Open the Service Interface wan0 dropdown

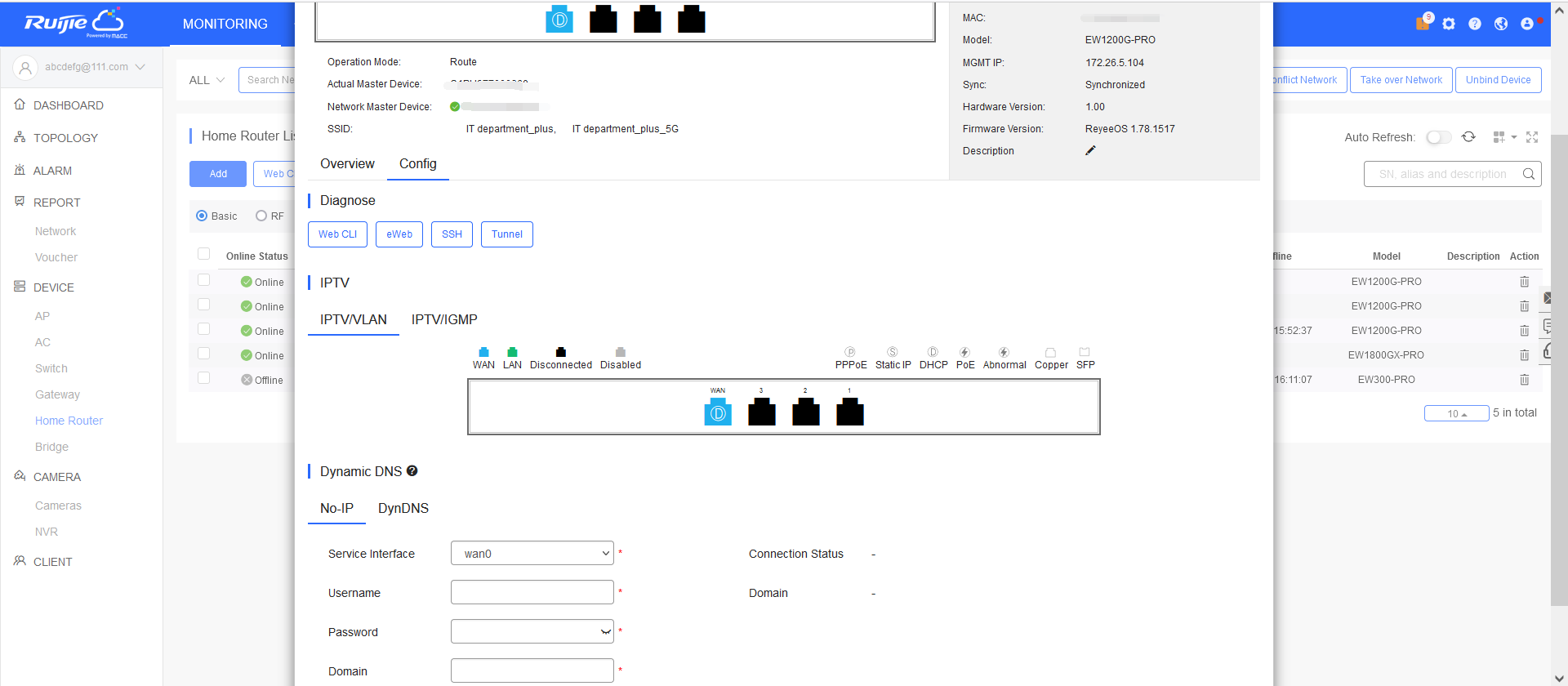(x=532, y=553)
